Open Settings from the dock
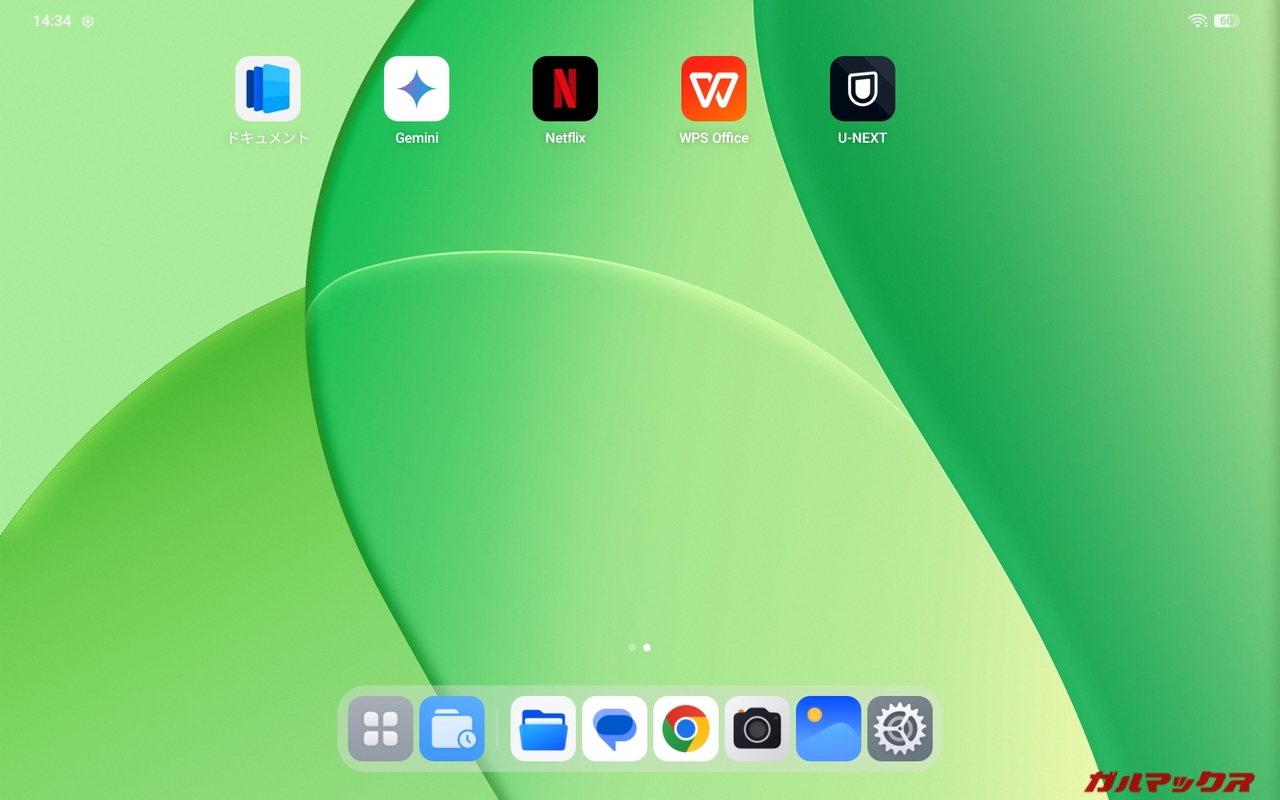The height and width of the screenshot is (800, 1280). [x=900, y=729]
